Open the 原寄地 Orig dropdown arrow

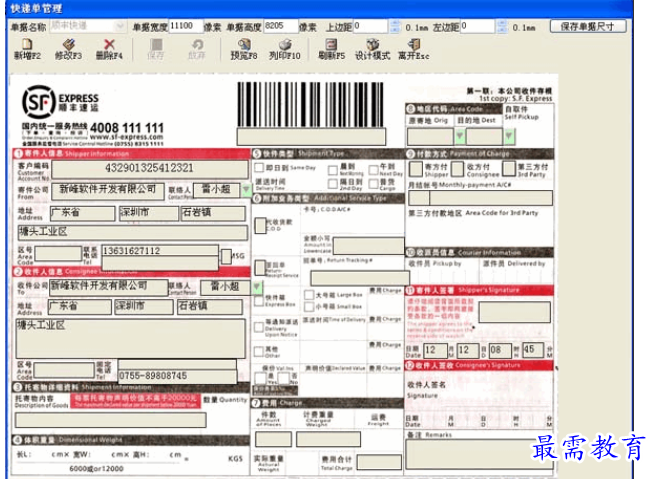tap(460, 136)
